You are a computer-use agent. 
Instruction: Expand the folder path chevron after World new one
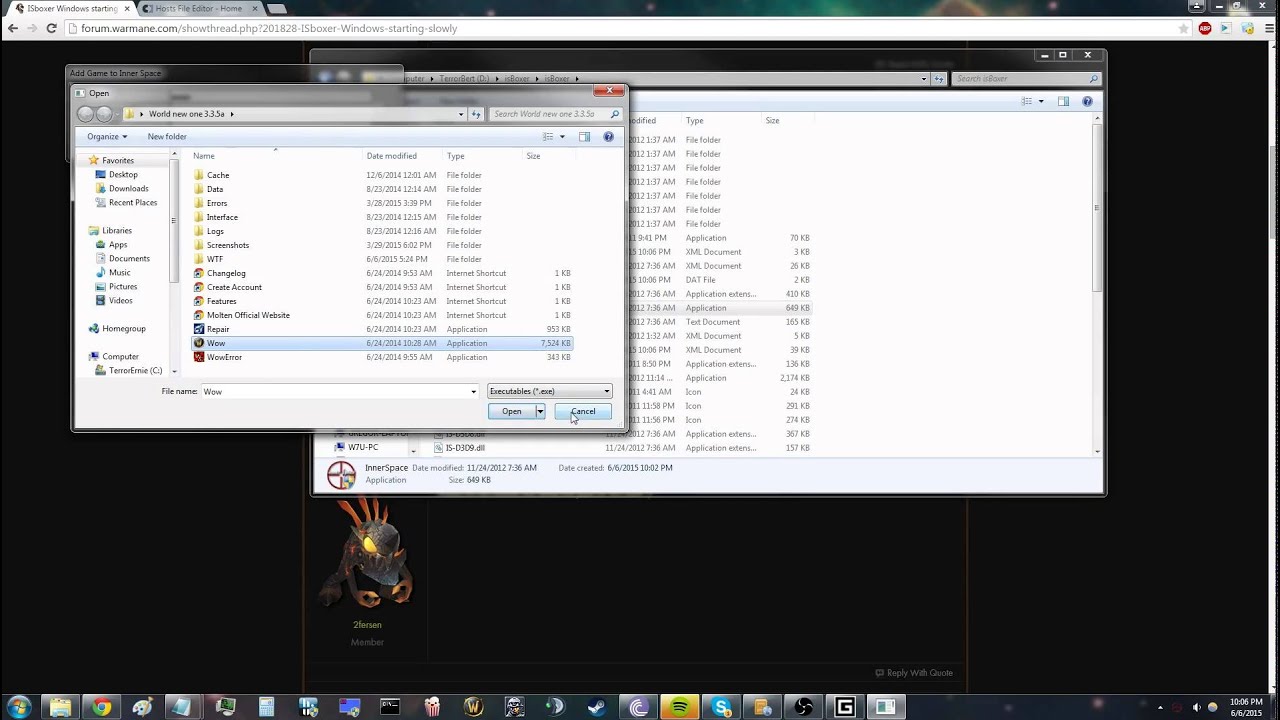[x=232, y=114]
